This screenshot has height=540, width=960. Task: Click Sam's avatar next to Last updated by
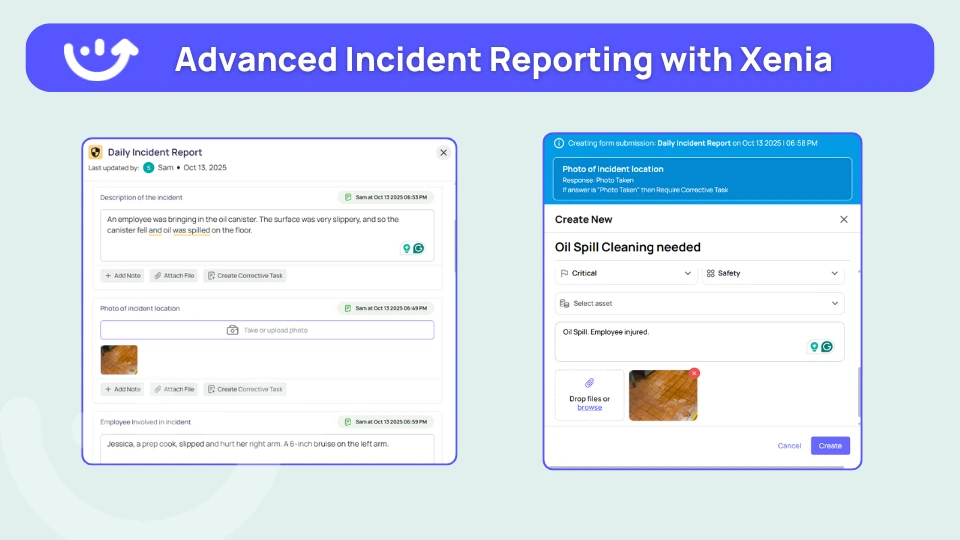click(148, 168)
